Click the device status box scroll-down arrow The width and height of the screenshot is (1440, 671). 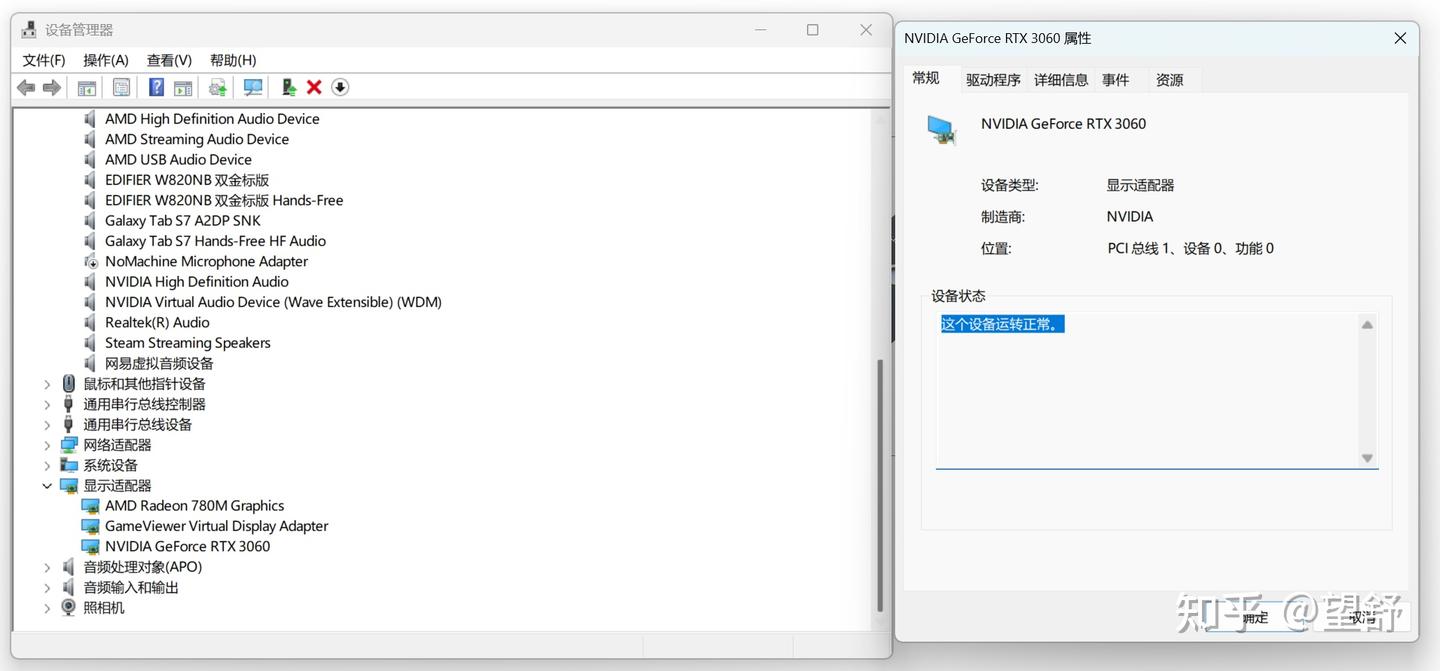[1367, 458]
